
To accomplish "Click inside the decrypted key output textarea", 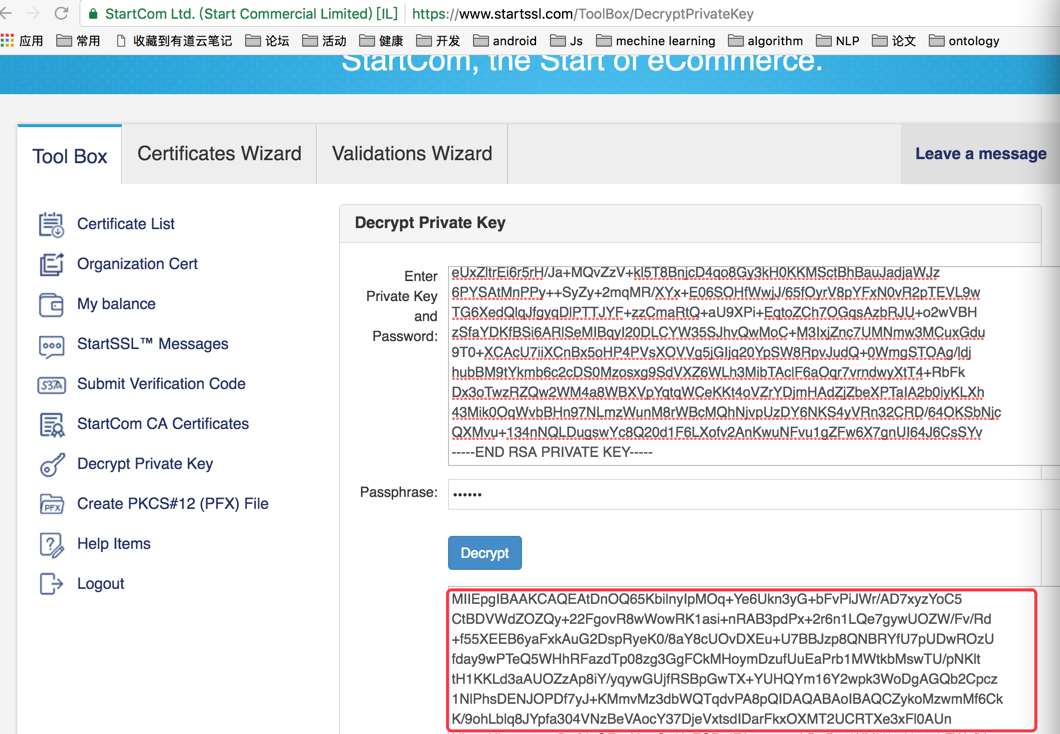I will coord(754,660).
